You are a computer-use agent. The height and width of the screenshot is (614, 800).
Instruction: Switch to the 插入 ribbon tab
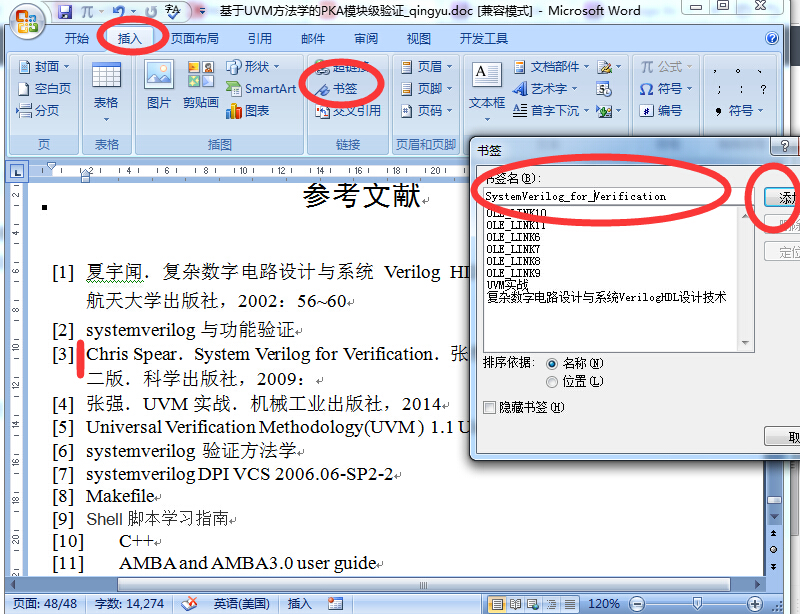(x=130, y=39)
